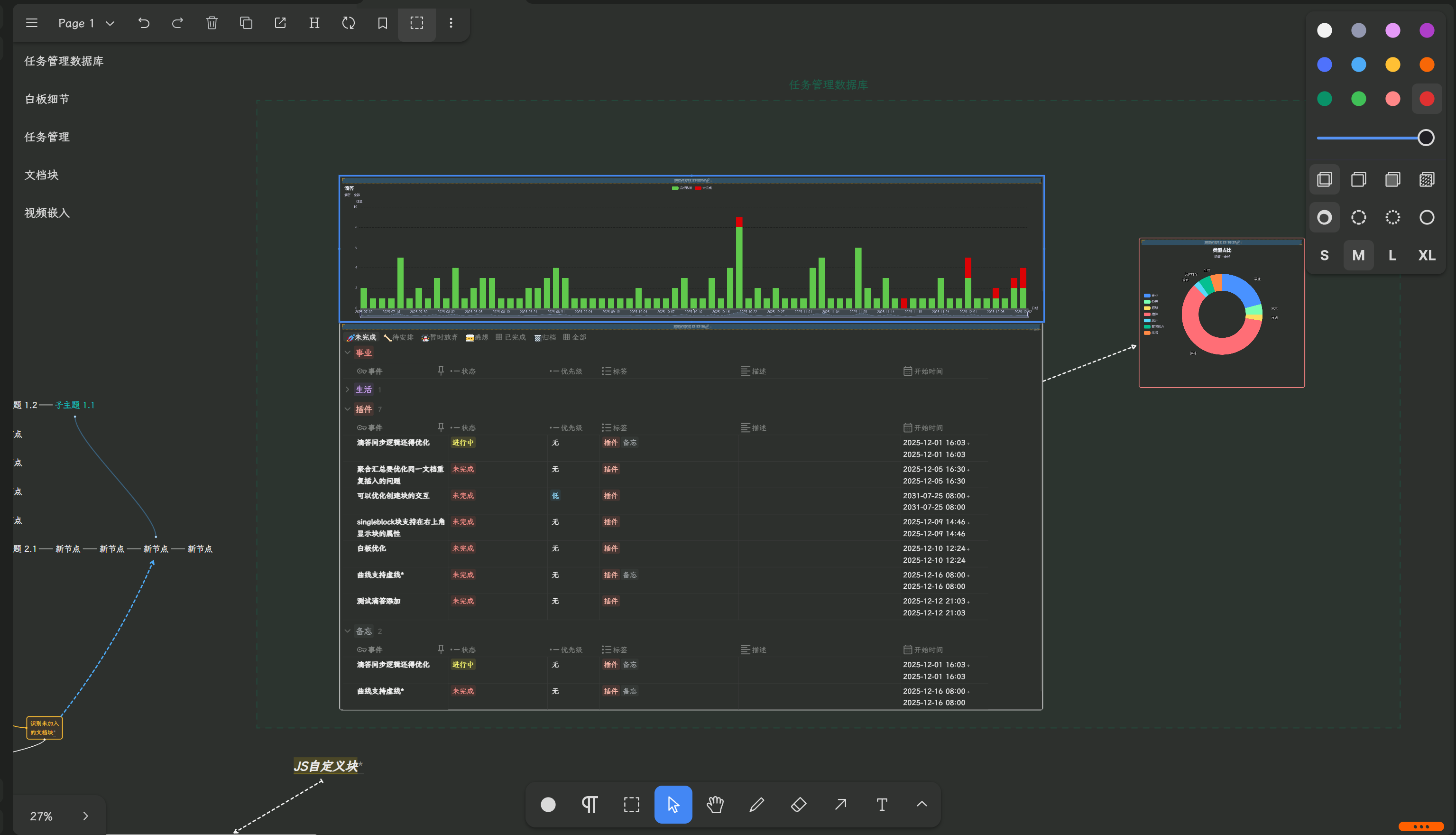Select the Text tool

click(x=882, y=805)
